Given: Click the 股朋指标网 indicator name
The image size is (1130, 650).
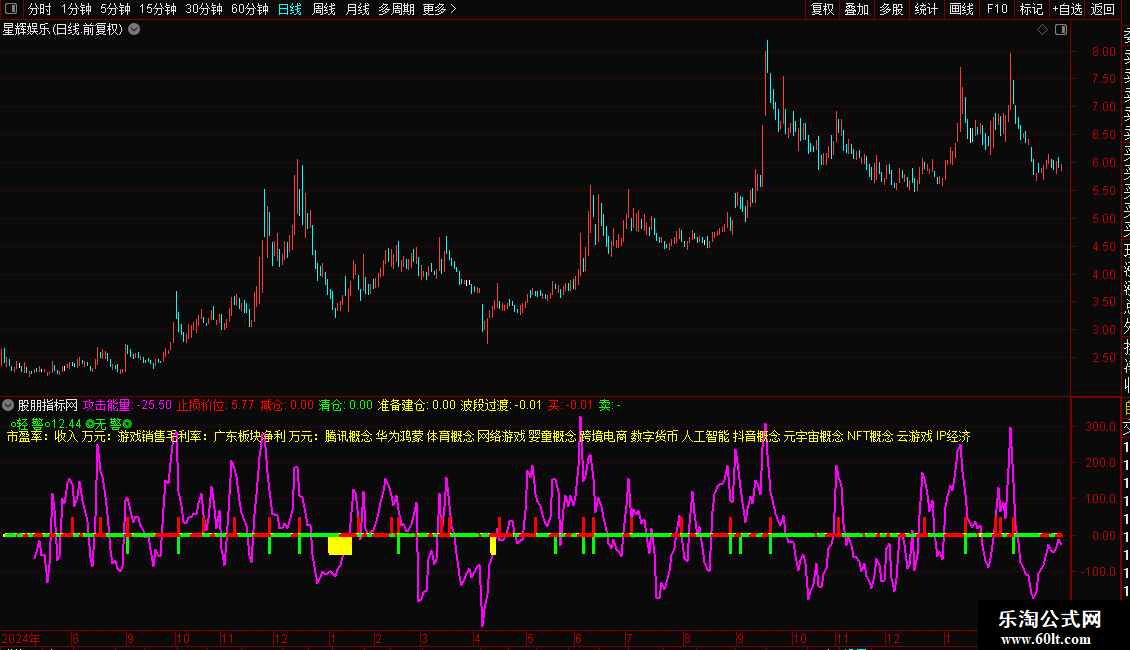Looking at the screenshot, I should point(48,406).
